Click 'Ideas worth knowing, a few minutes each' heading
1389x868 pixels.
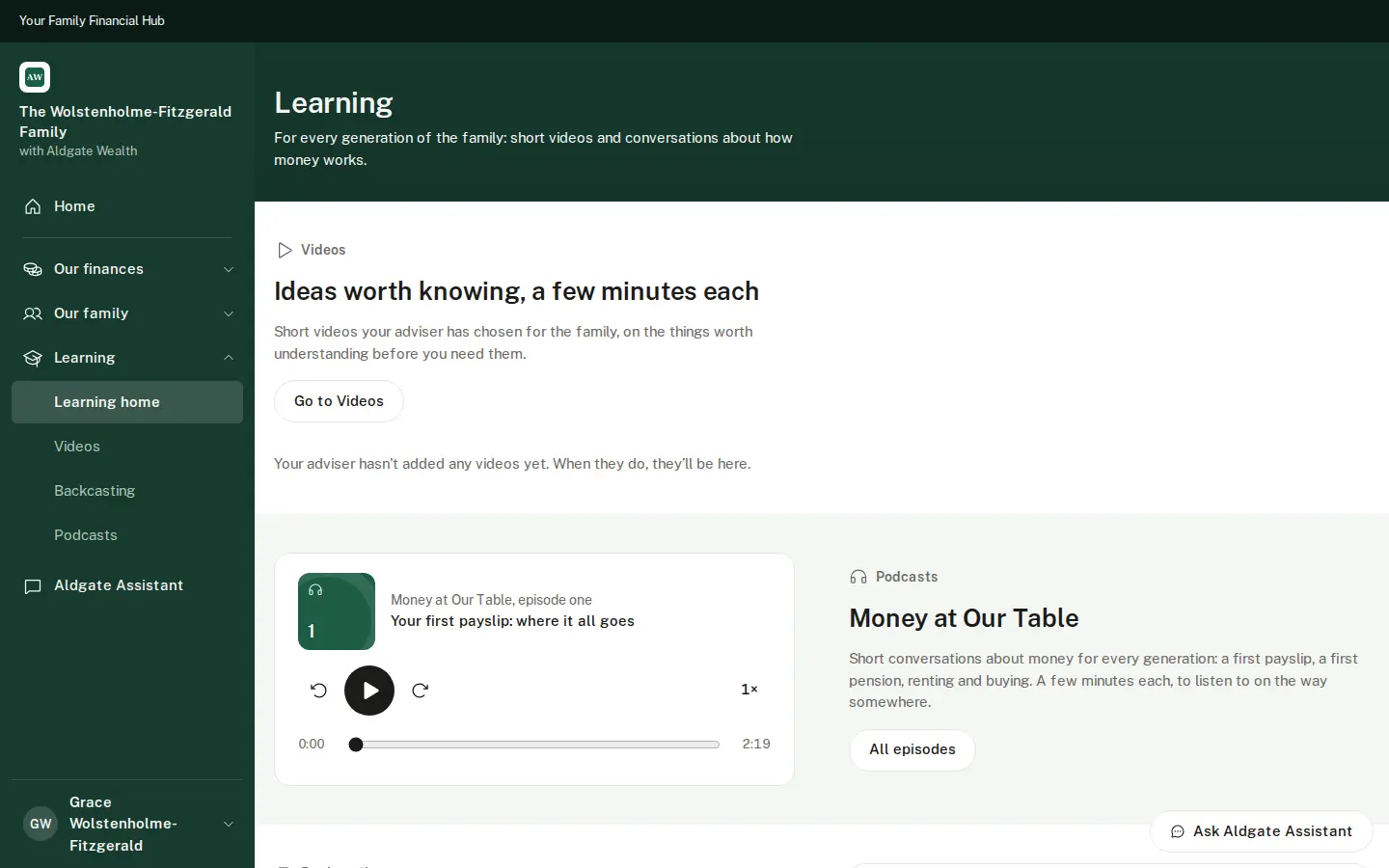pyautogui.click(x=516, y=291)
